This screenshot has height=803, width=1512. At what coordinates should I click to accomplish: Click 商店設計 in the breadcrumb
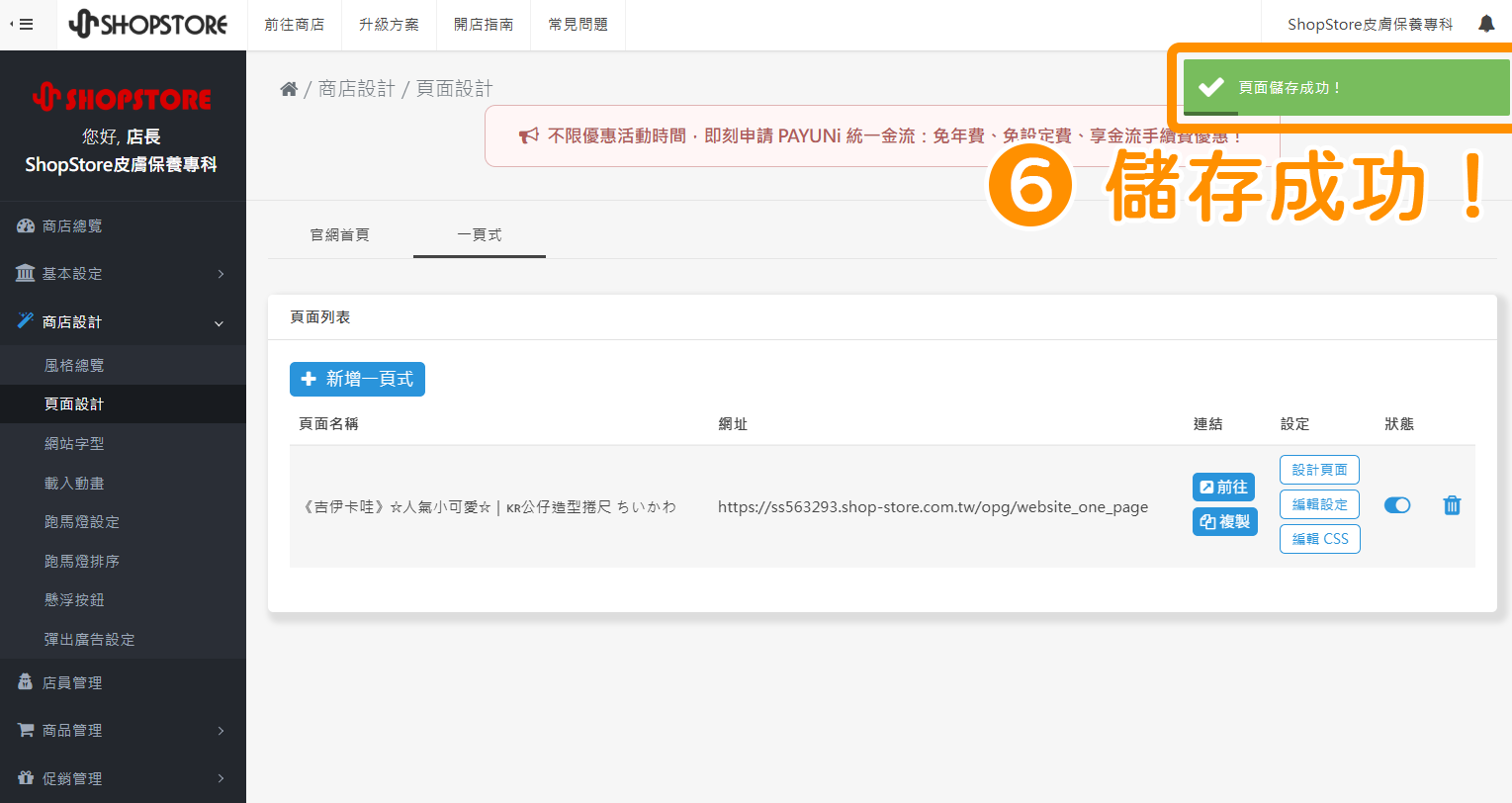click(x=356, y=89)
